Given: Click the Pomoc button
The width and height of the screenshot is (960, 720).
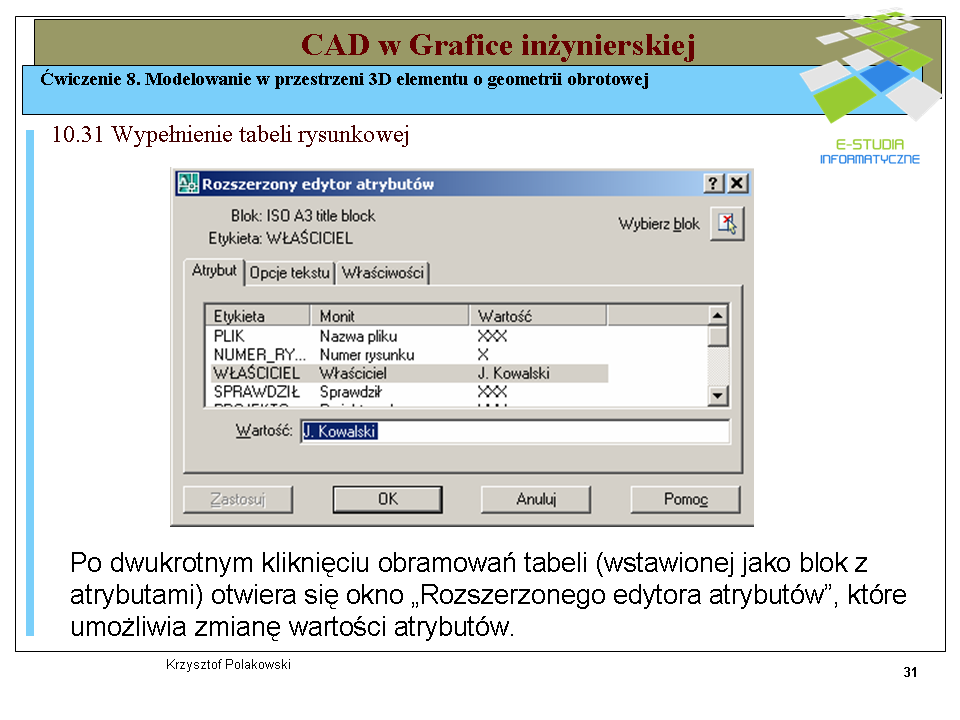Looking at the screenshot, I should [685, 499].
